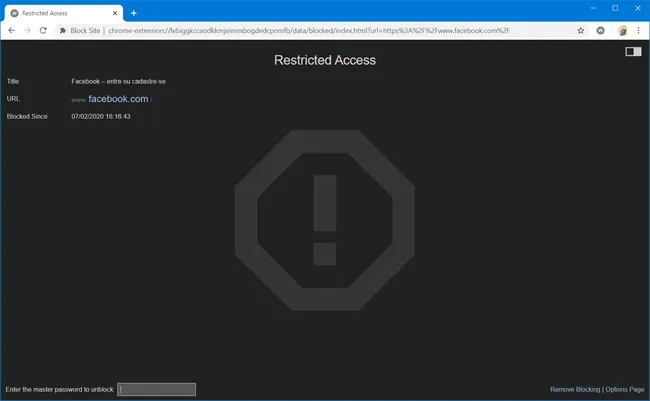The height and width of the screenshot is (401, 650).
Task: Focus the master password input field
Action: 156,389
